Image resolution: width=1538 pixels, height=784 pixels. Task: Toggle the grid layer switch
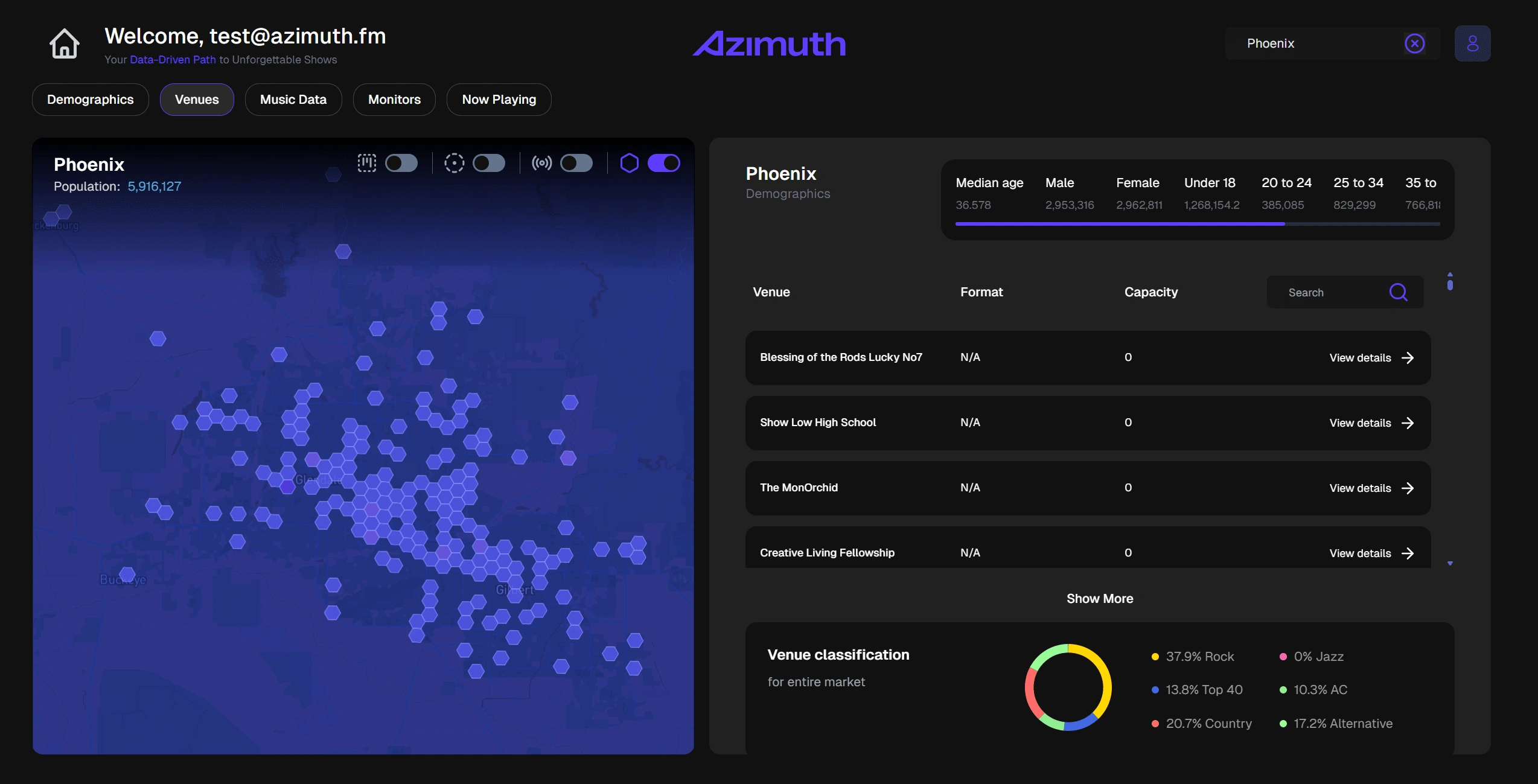(x=401, y=163)
